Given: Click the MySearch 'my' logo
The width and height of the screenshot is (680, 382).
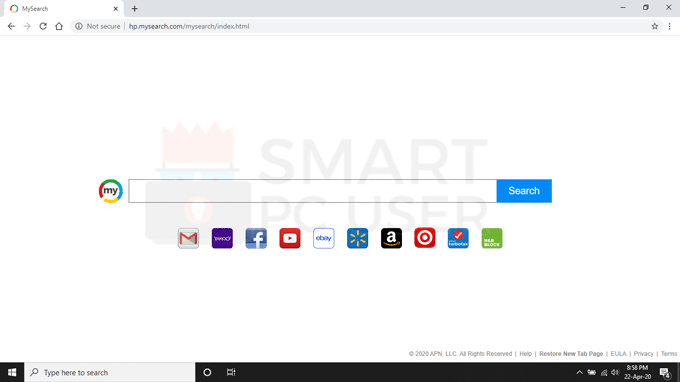Looking at the screenshot, I should coord(111,191).
